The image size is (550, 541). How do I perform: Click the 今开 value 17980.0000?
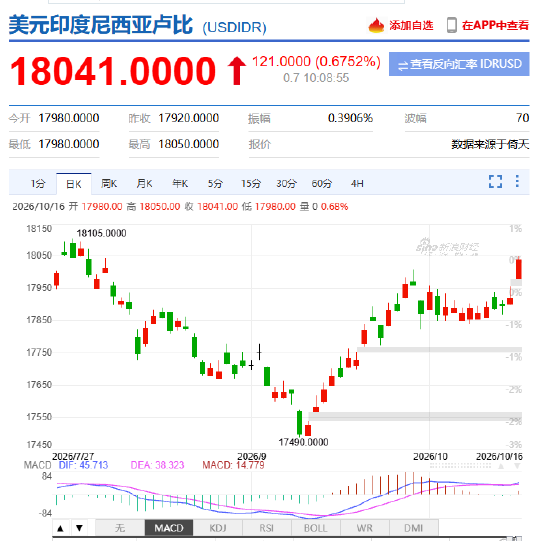[x=69, y=118]
